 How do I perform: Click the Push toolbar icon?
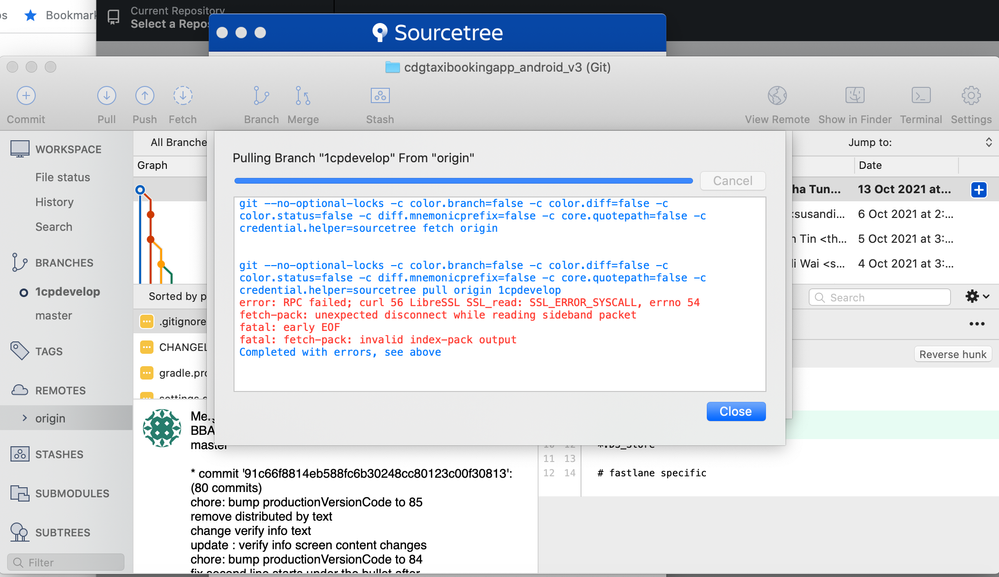[x=145, y=96]
